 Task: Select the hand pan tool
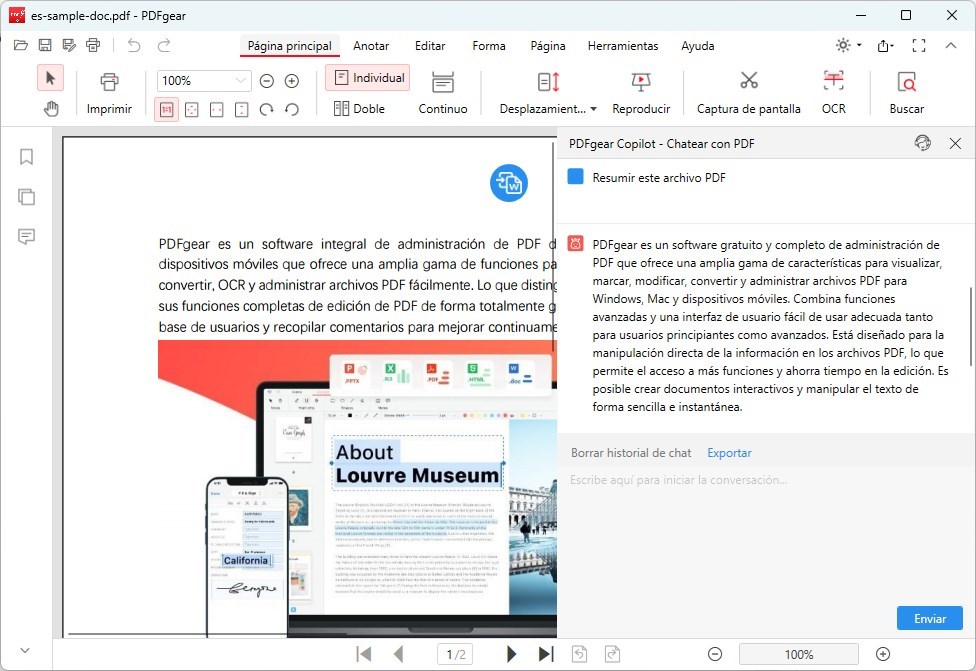click(51, 109)
